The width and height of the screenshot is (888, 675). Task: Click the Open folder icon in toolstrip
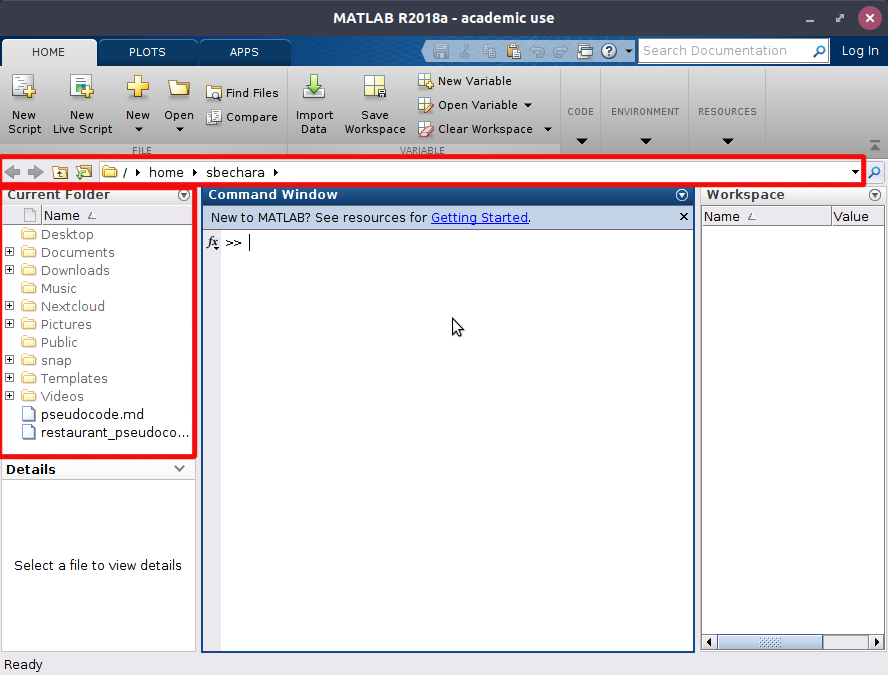178,88
